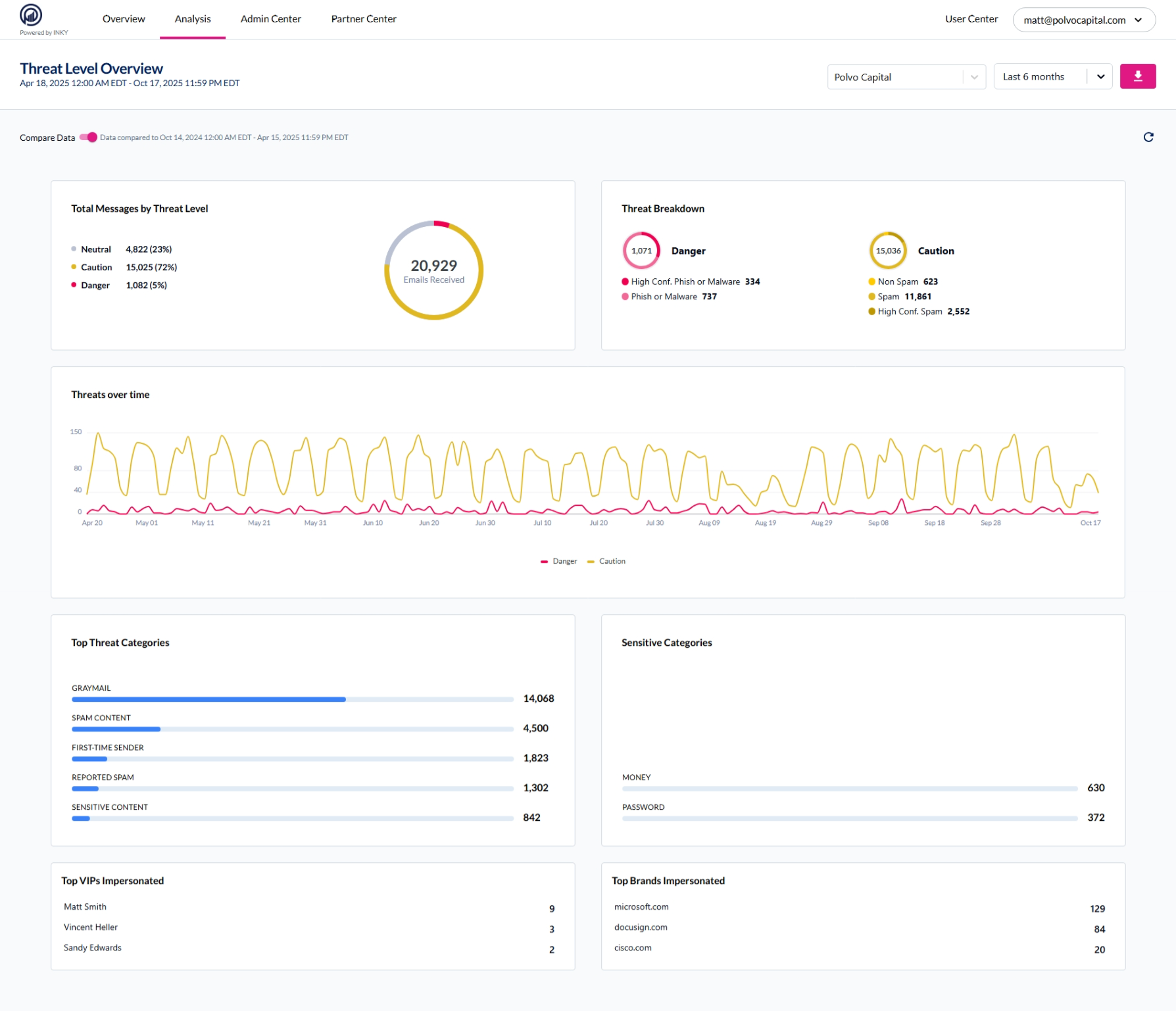Viewport: 1176px width, 1011px height.
Task: Toggle the Compare Data switch off
Action: tap(88, 137)
